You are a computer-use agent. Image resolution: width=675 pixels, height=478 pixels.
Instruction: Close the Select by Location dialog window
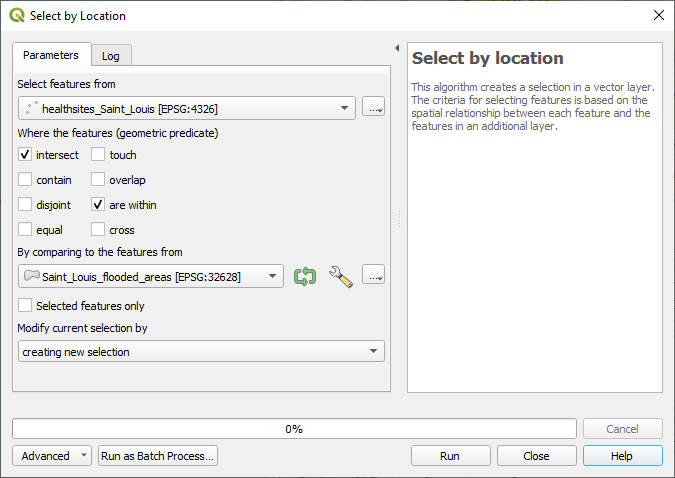click(x=657, y=16)
